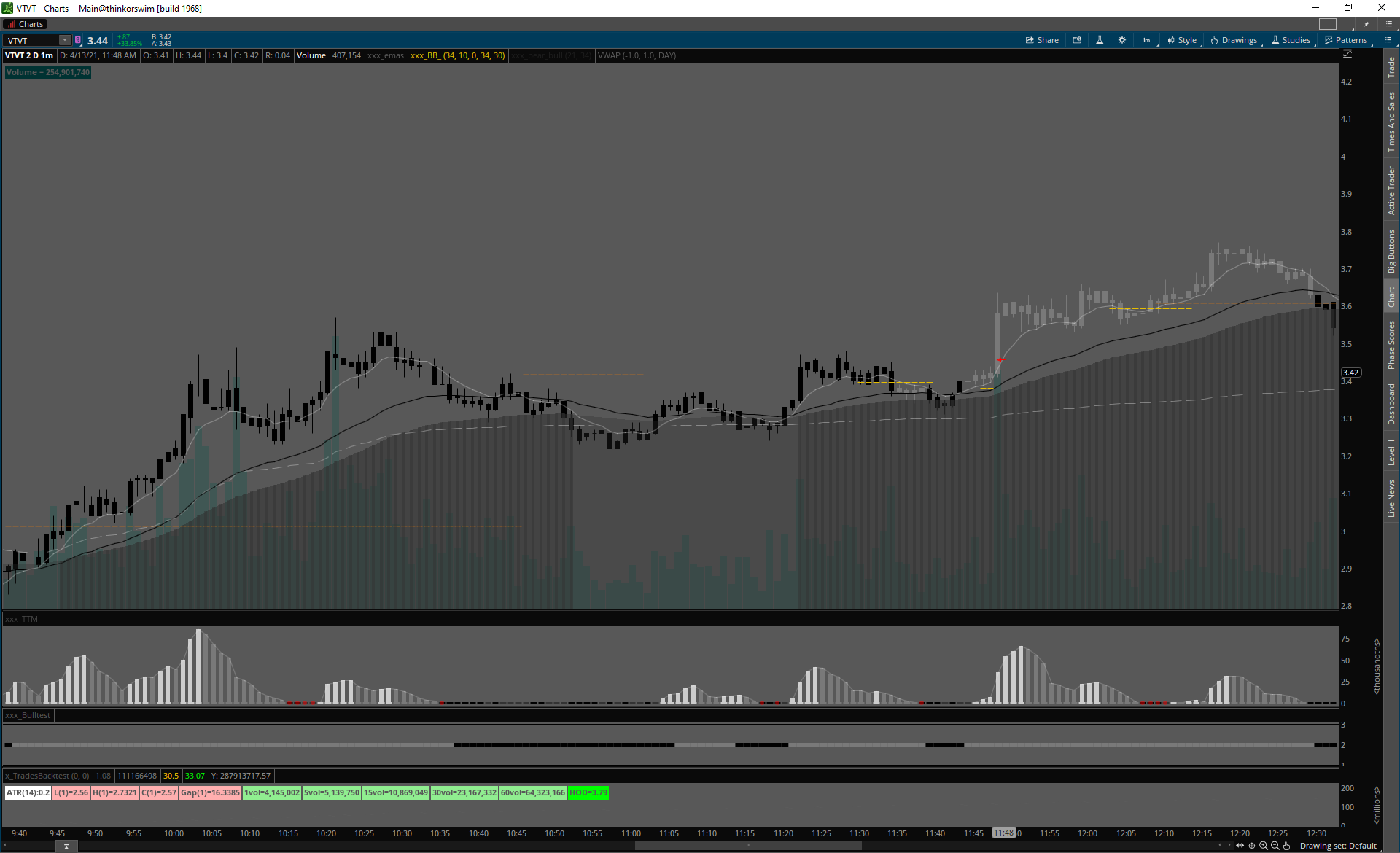Click the expand arrows icon at bottom
The height and width of the screenshot is (853, 1400).
1240,846
